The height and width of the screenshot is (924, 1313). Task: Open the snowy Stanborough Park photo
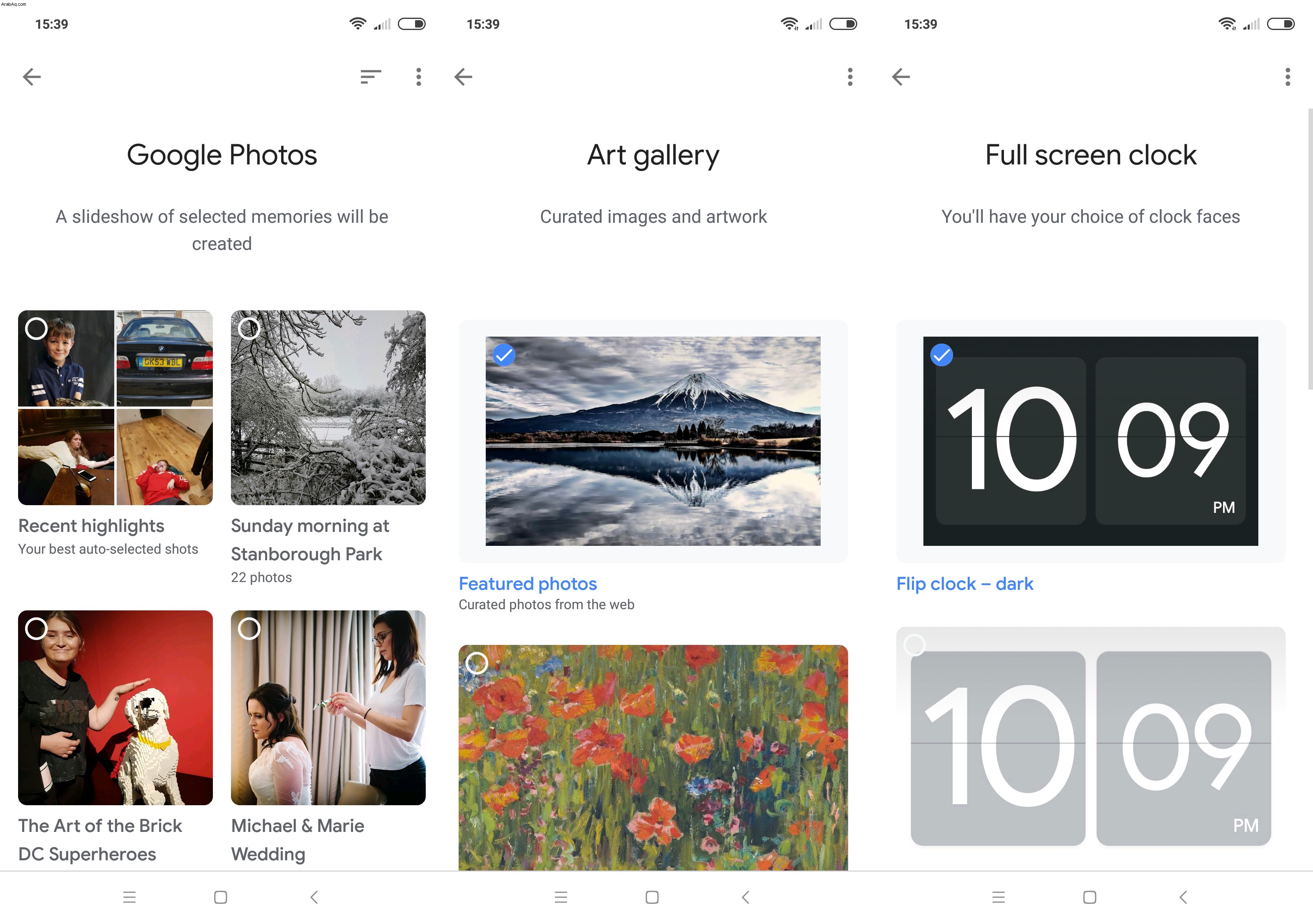328,407
